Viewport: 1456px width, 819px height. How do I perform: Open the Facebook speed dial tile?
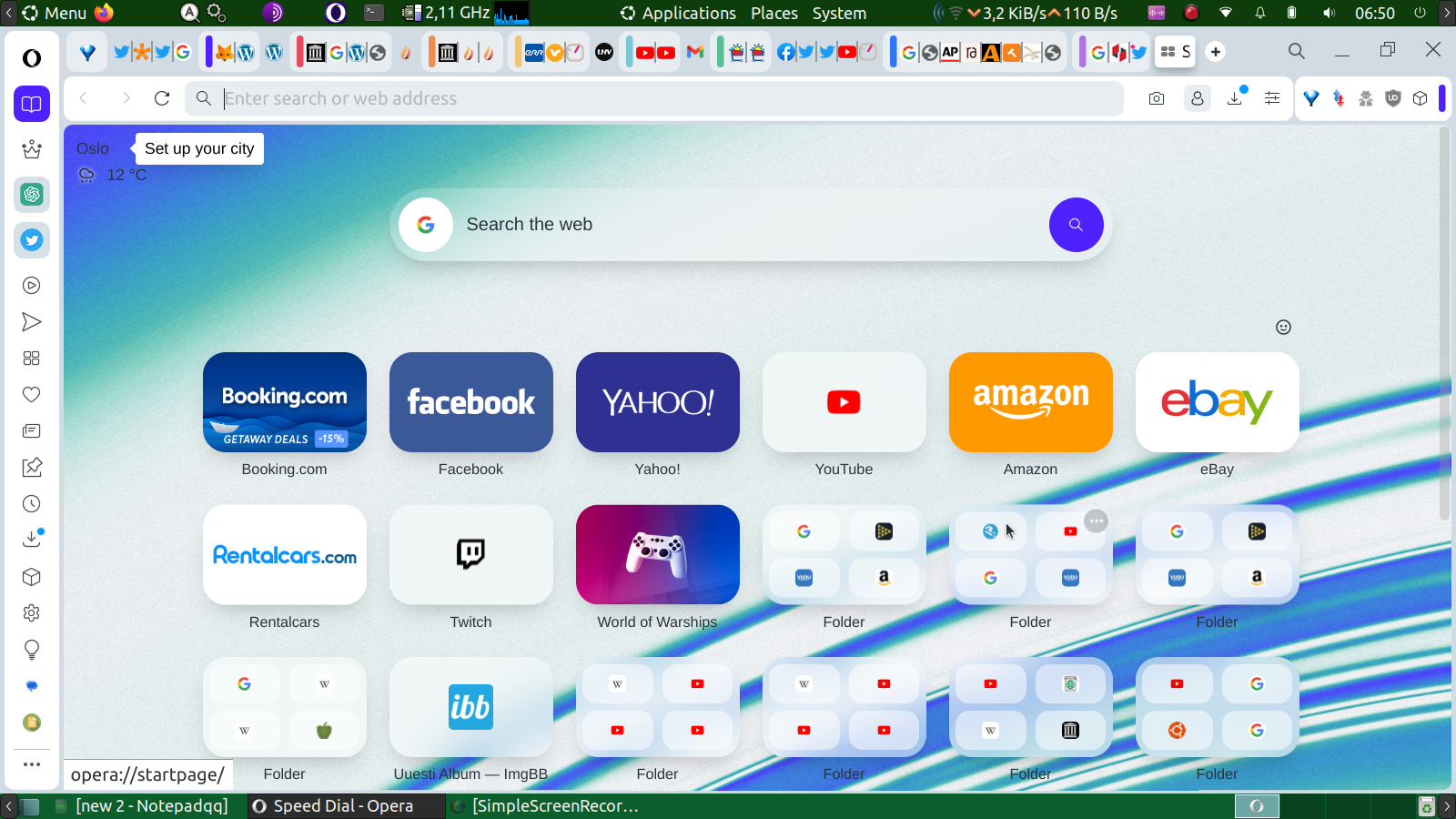click(x=471, y=402)
